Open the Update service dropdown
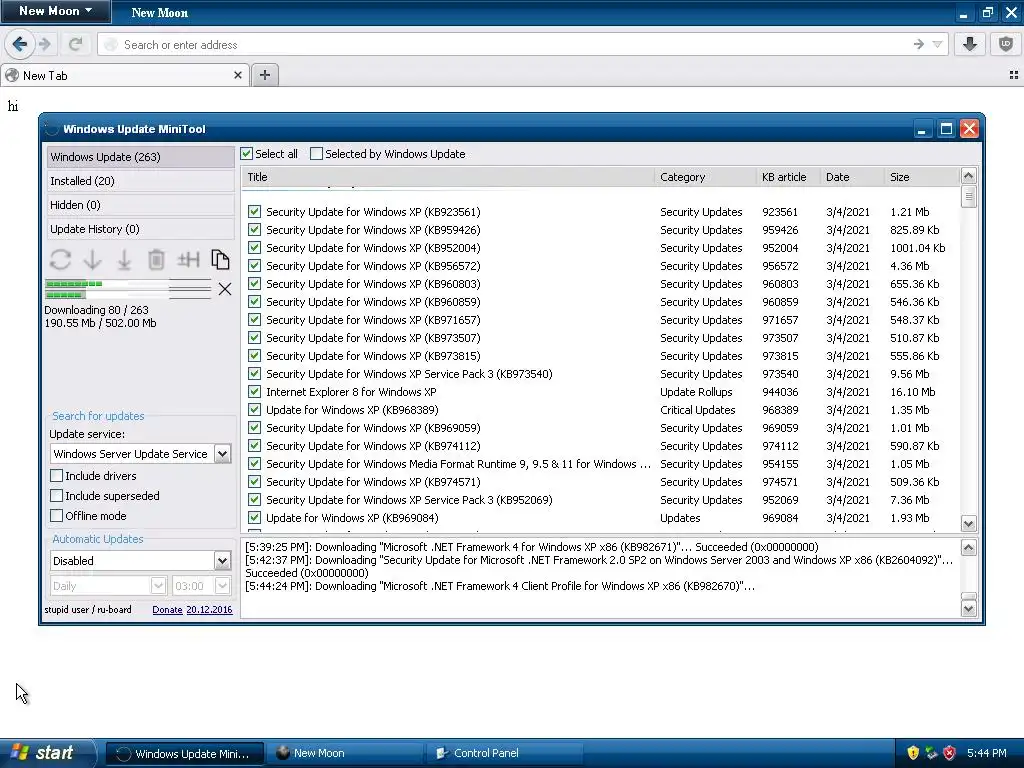The image size is (1024, 768). pos(222,454)
